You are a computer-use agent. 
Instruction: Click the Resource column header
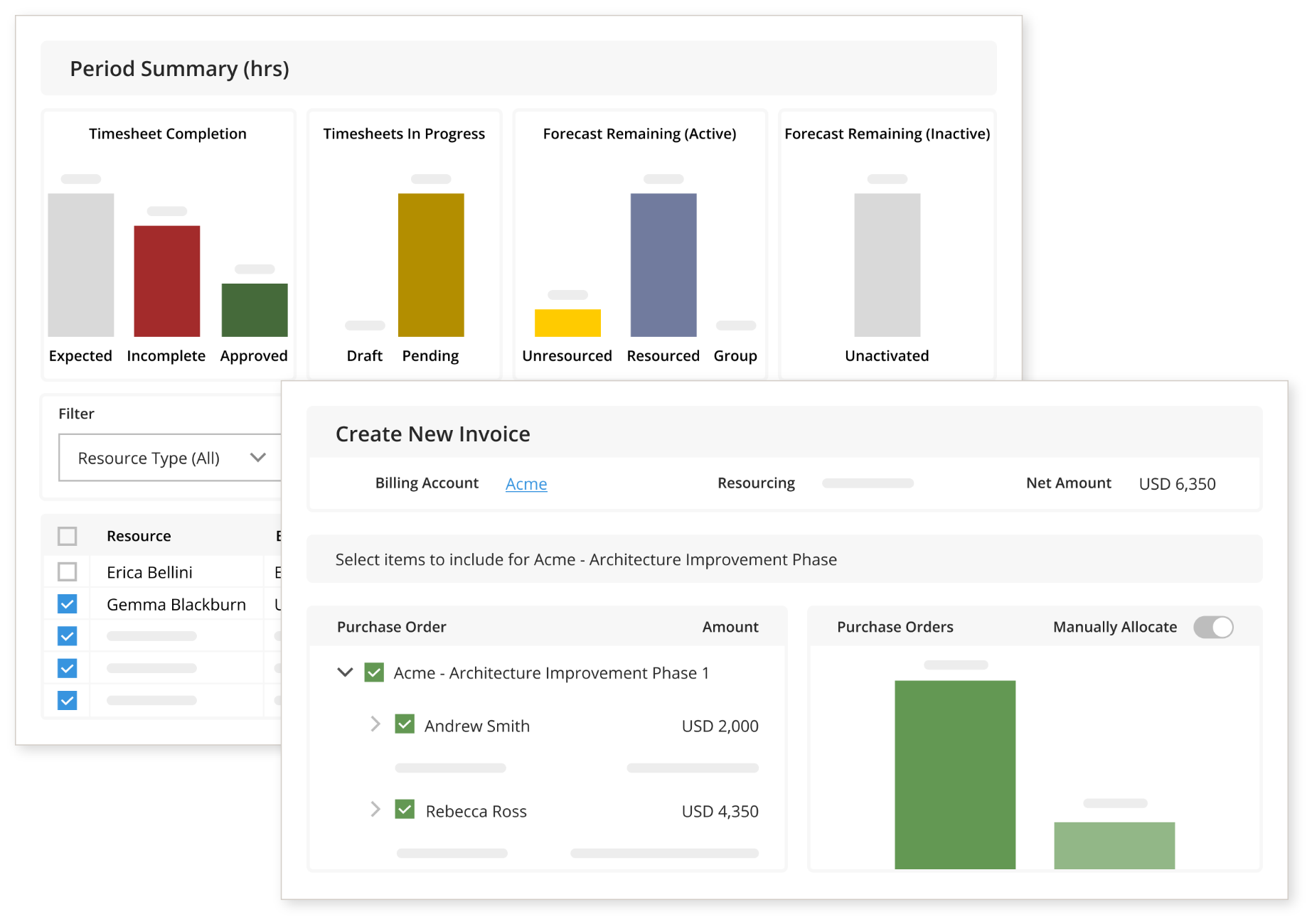(x=139, y=536)
